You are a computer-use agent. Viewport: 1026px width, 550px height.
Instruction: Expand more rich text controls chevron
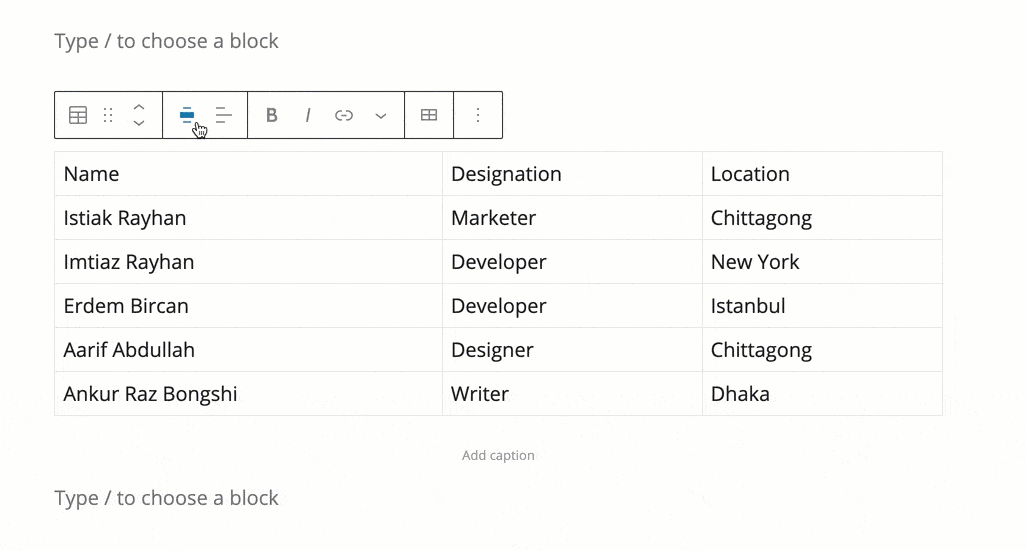[381, 116]
